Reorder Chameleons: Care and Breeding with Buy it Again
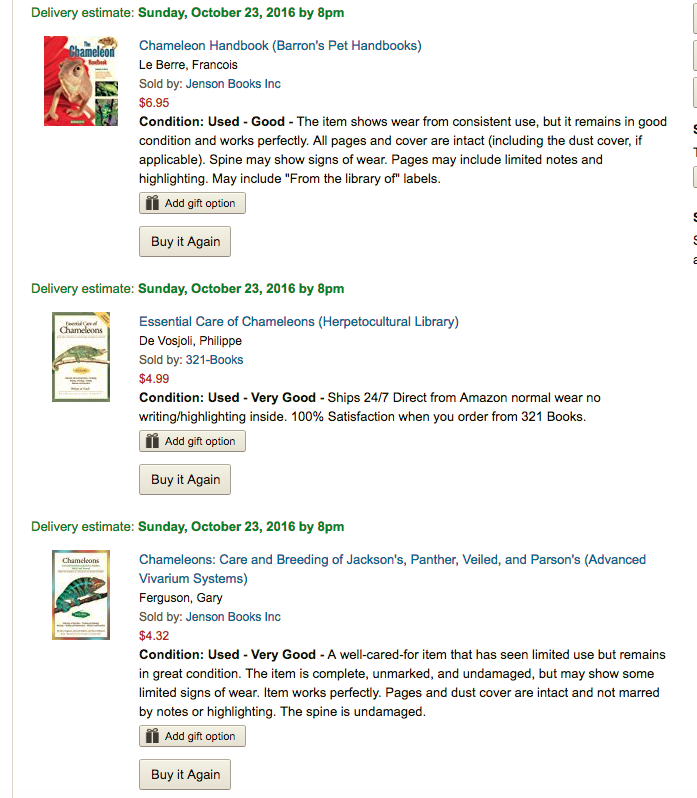 click(185, 774)
